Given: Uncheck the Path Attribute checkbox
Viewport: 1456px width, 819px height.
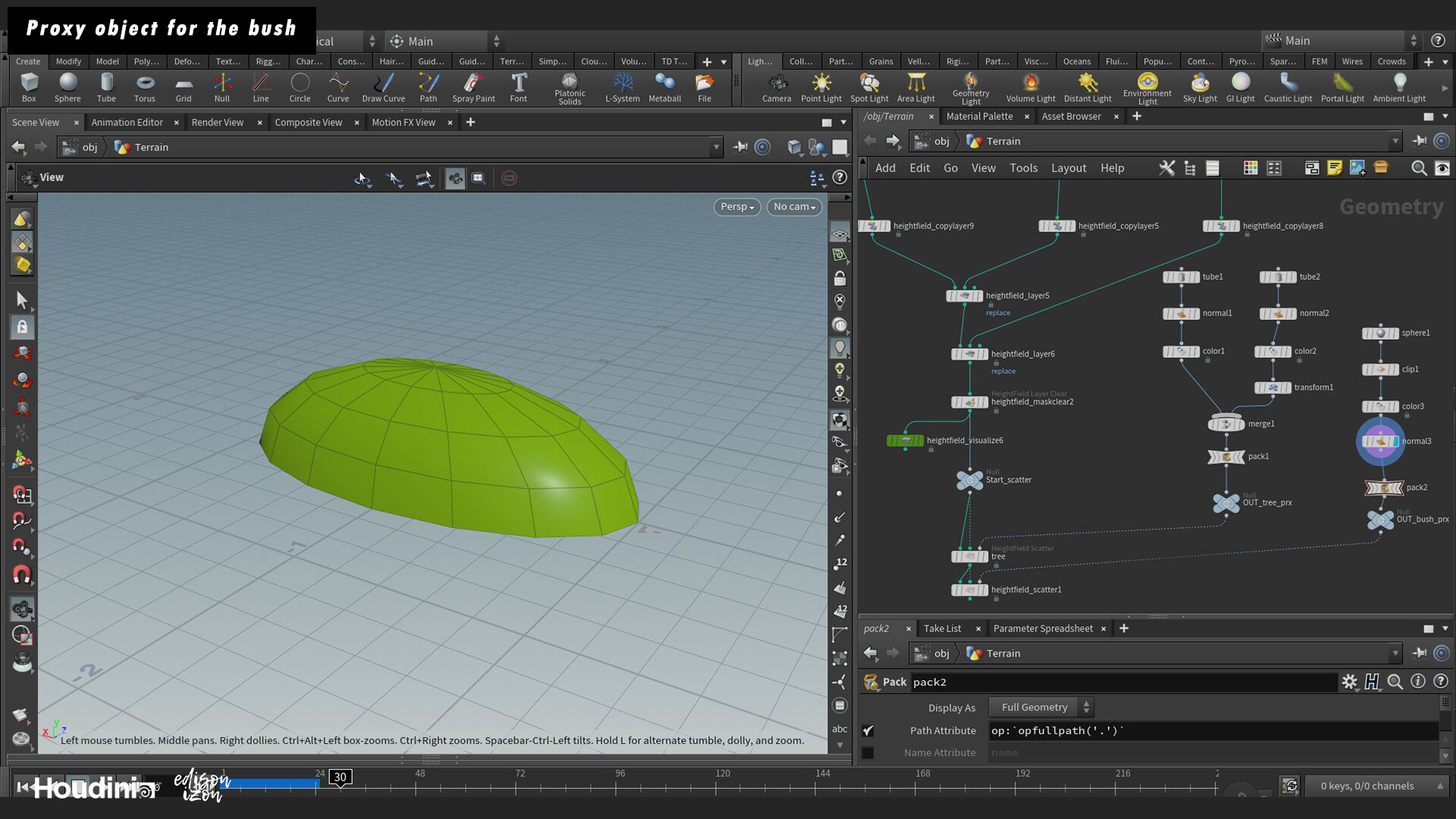Looking at the screenshot, I should pos(868,730).
